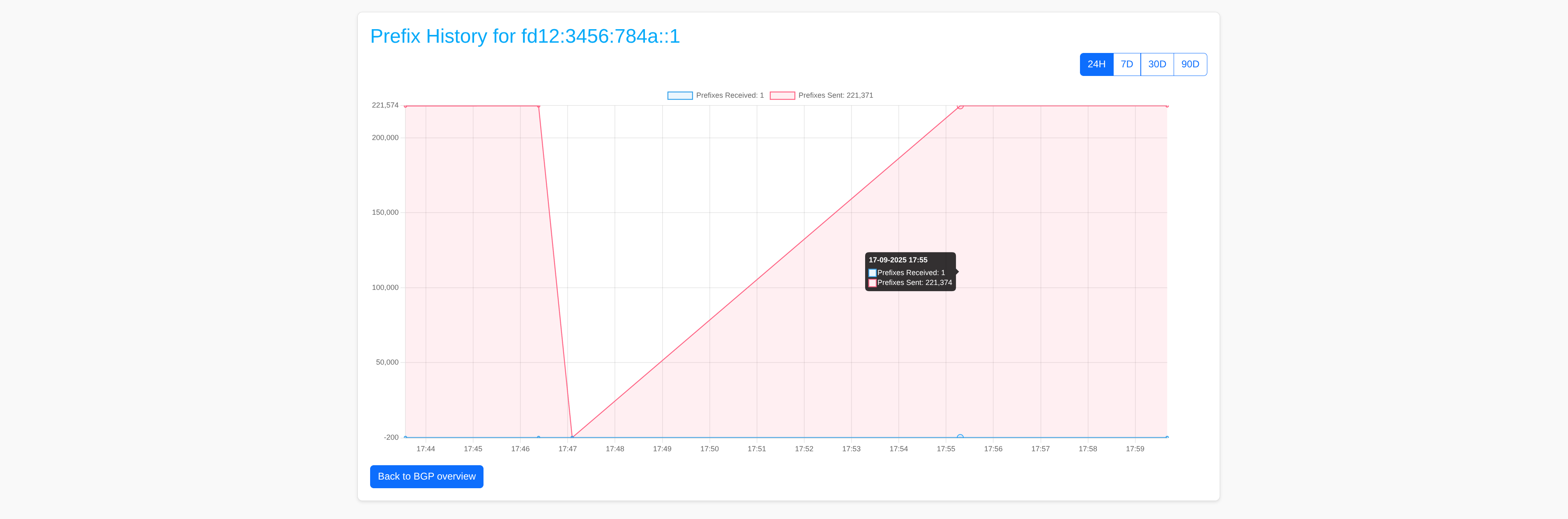Click pink peak point before 17:47 drop
This screenshot has width=1568, height=519.
[538, 106]
